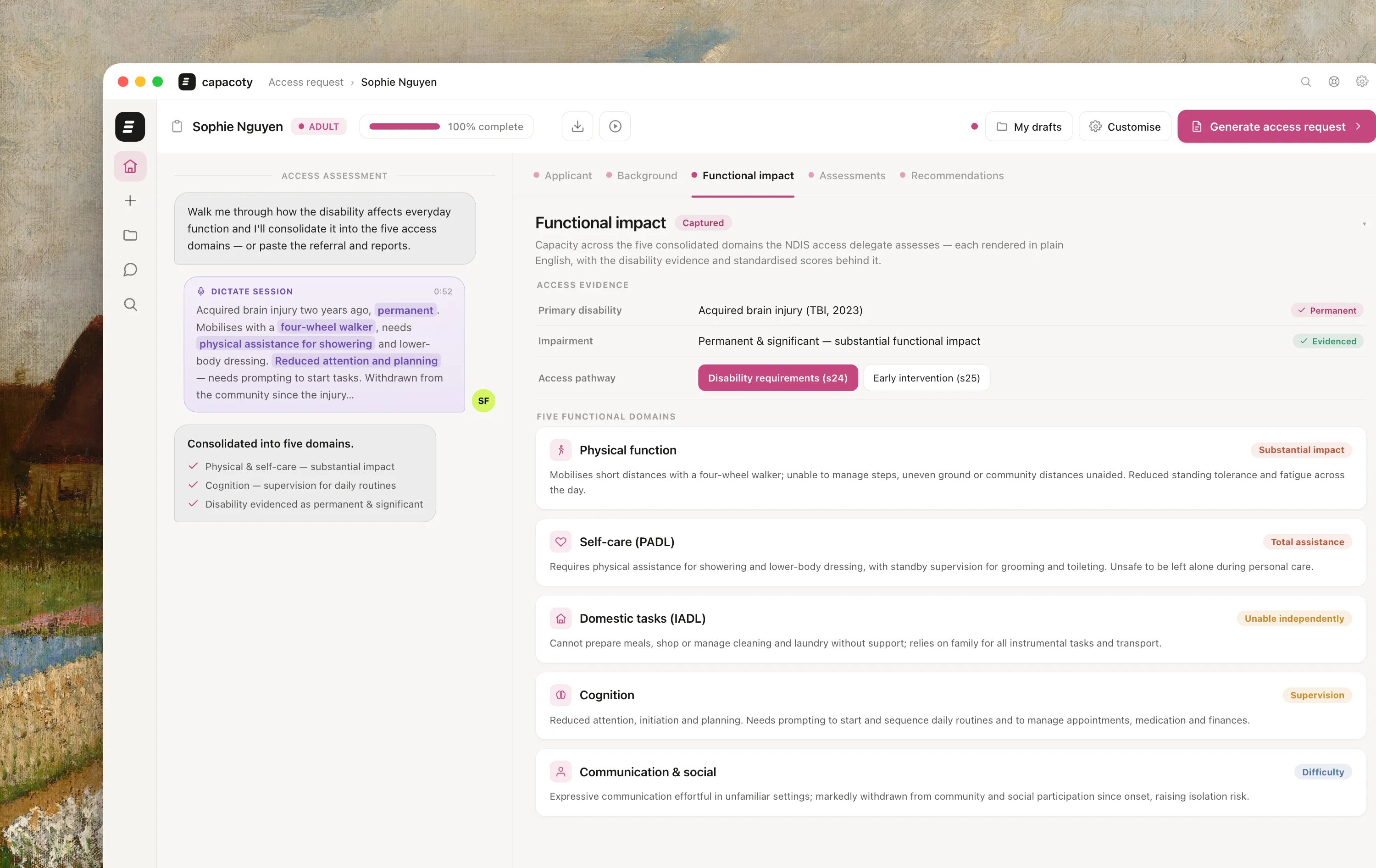Click 'Physical & self-care — substantial impact'
The height and width of the screenshot is (868, 1376).
point(300,466)
